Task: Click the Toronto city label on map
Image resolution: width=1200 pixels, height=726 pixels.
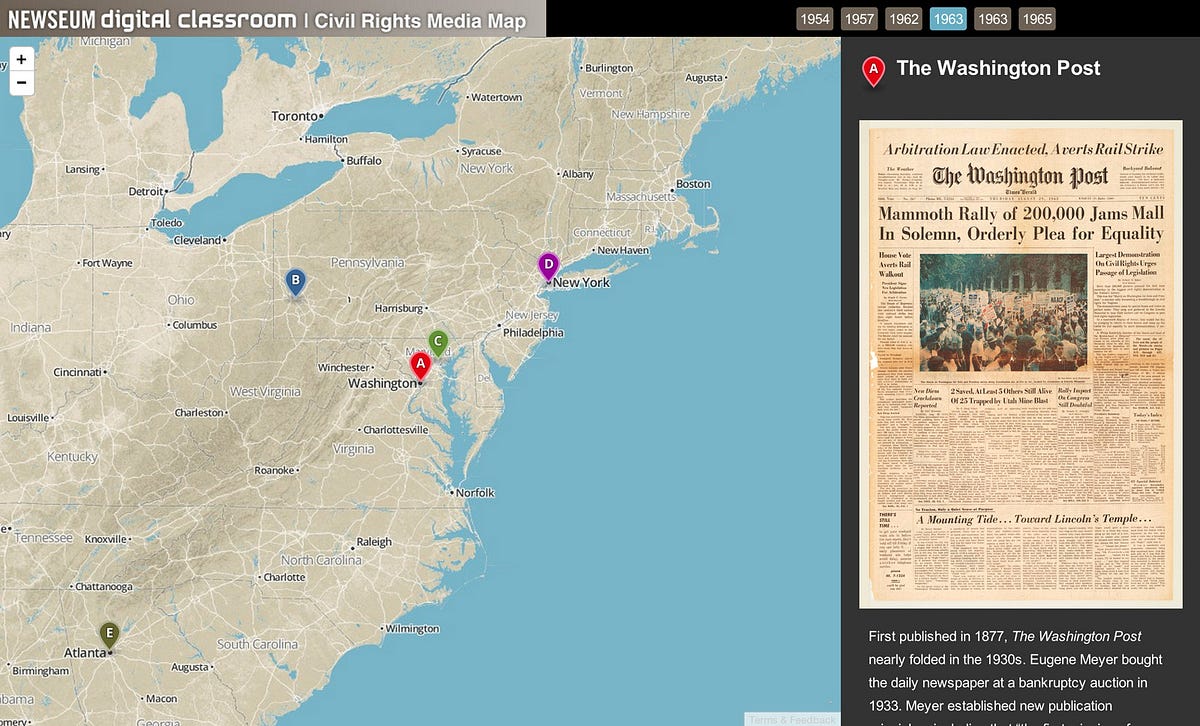Action: coord(295,116)
